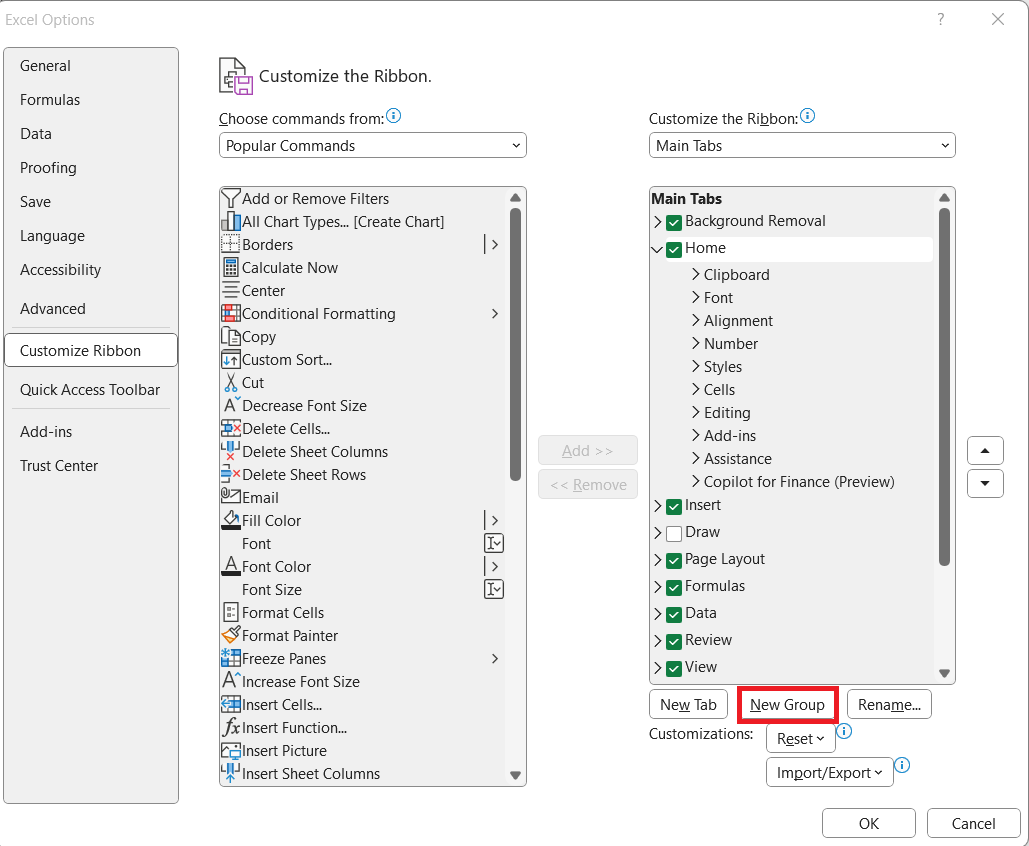The width and height of the screenshot is (1029, 846).
Task: Uncheck the Formulas tab checkbox
Action: [673, 587]
